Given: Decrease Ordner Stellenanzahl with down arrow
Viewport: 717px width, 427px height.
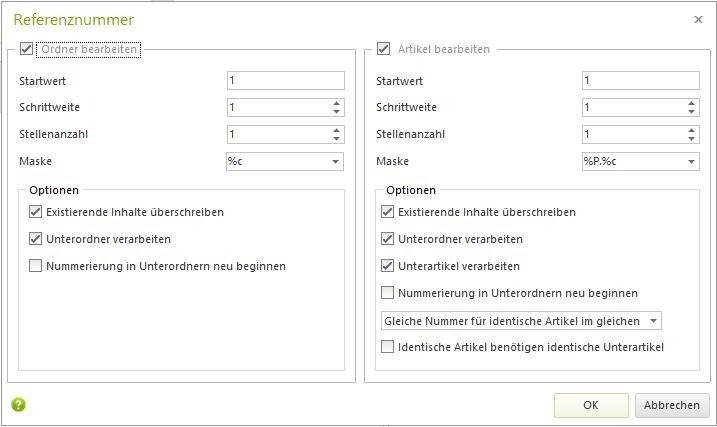Looking at the screenshot, I should point(336,138).
